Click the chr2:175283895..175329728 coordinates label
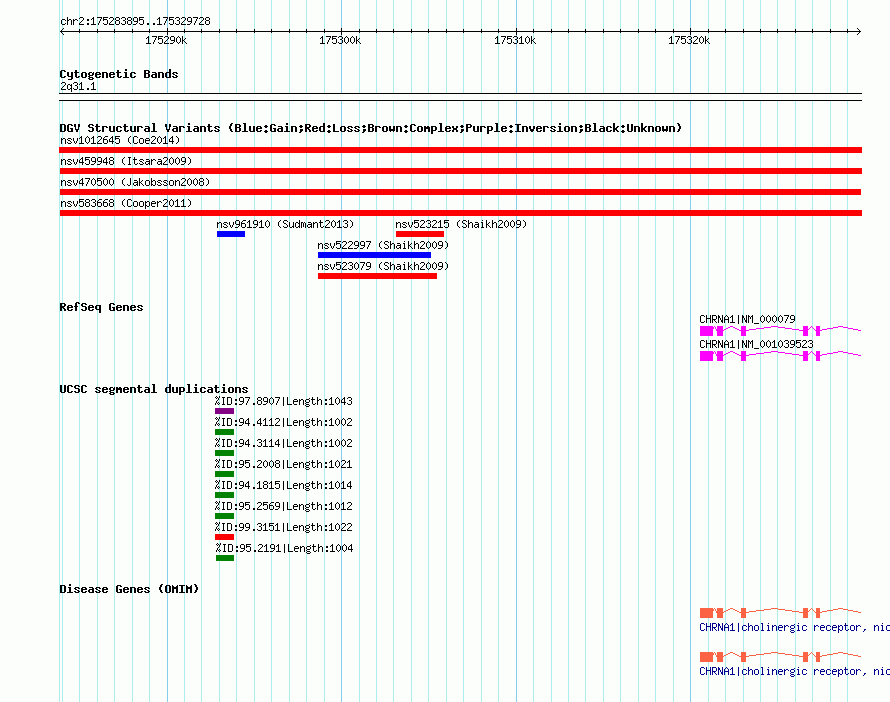 coord(135,21)
